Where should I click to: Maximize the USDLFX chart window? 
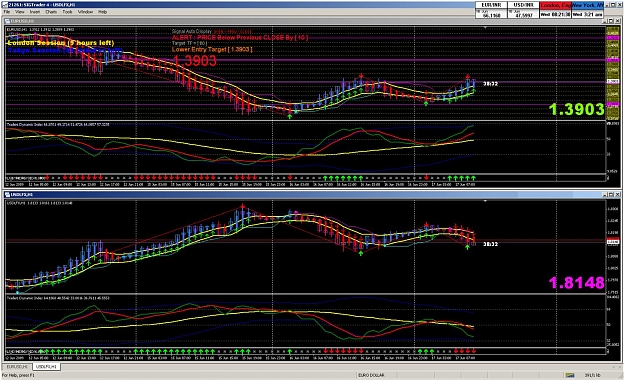[x=611, y=195]
